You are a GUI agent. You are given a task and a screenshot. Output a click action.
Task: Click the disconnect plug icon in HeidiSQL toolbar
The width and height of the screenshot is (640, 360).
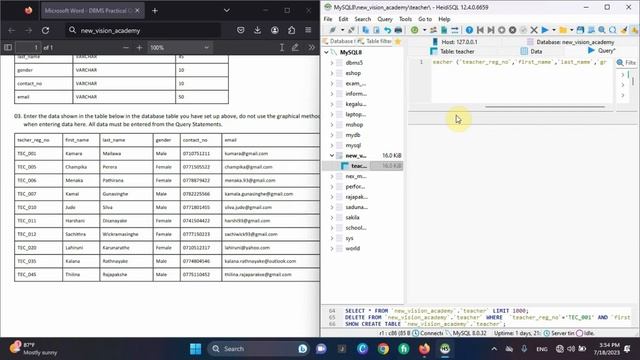click(351, 30)
